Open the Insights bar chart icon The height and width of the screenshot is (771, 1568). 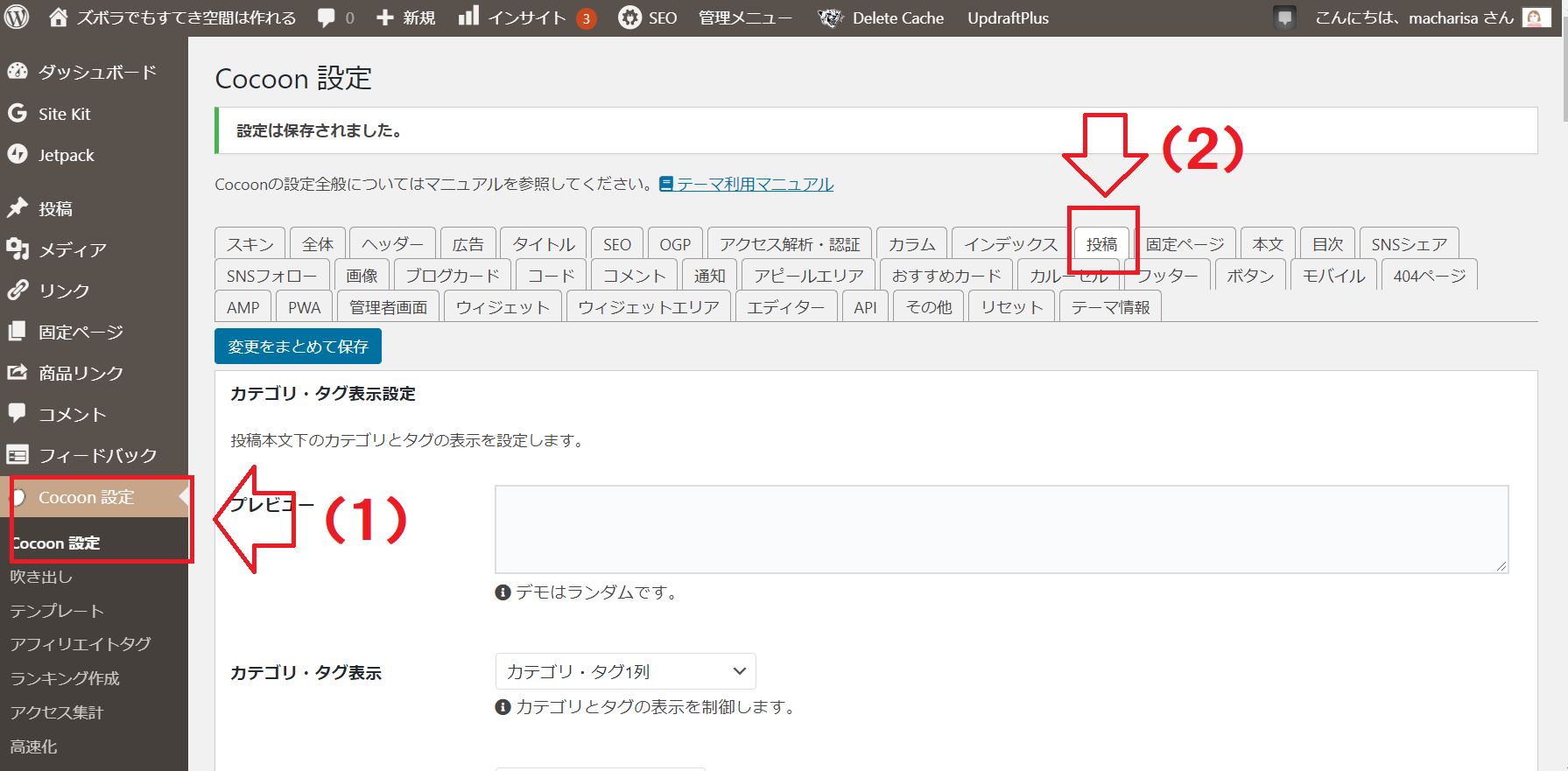469,17
